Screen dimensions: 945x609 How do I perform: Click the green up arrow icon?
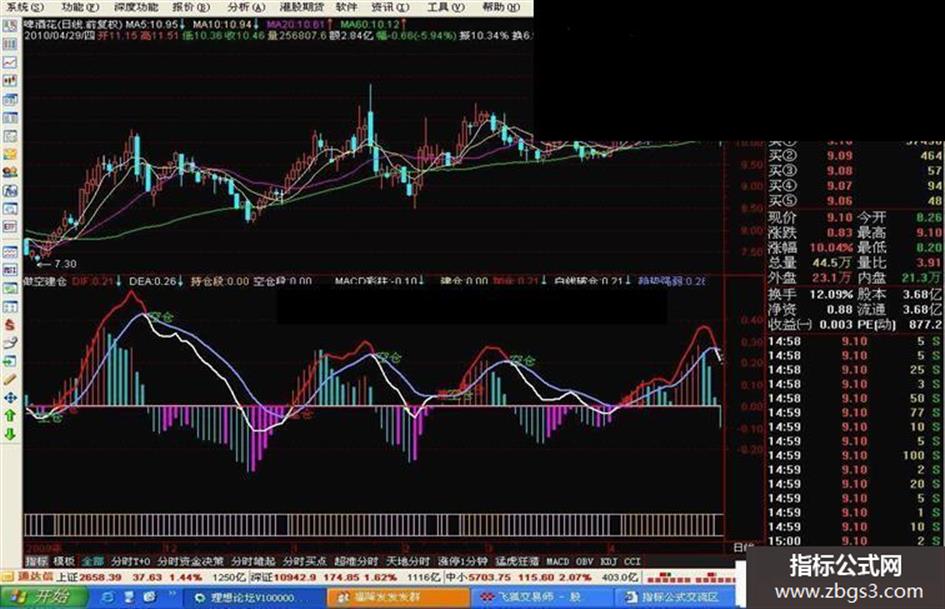pyautogui.click(x=10, y=416)
